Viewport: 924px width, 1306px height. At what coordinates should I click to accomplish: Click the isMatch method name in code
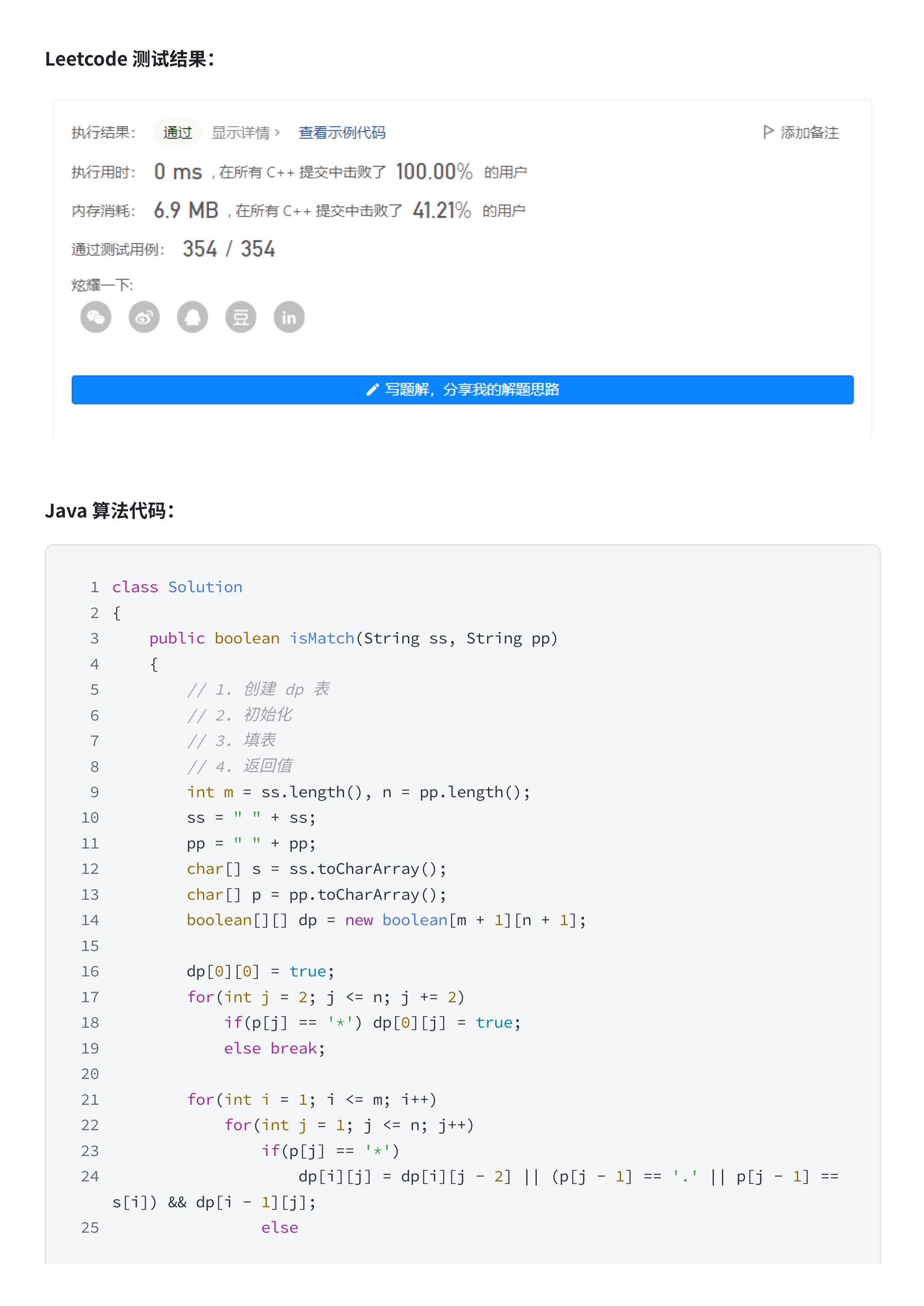coord(322,638)
